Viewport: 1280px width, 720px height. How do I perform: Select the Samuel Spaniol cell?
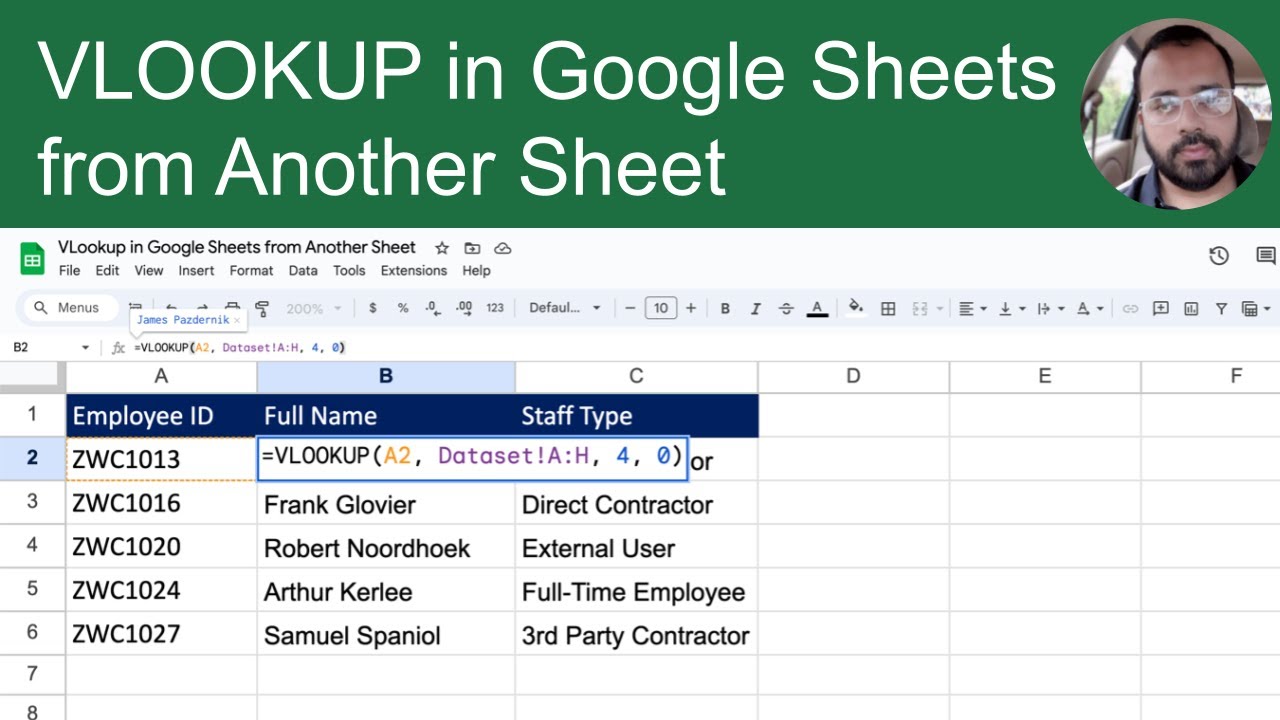click(x=386, y=635)
